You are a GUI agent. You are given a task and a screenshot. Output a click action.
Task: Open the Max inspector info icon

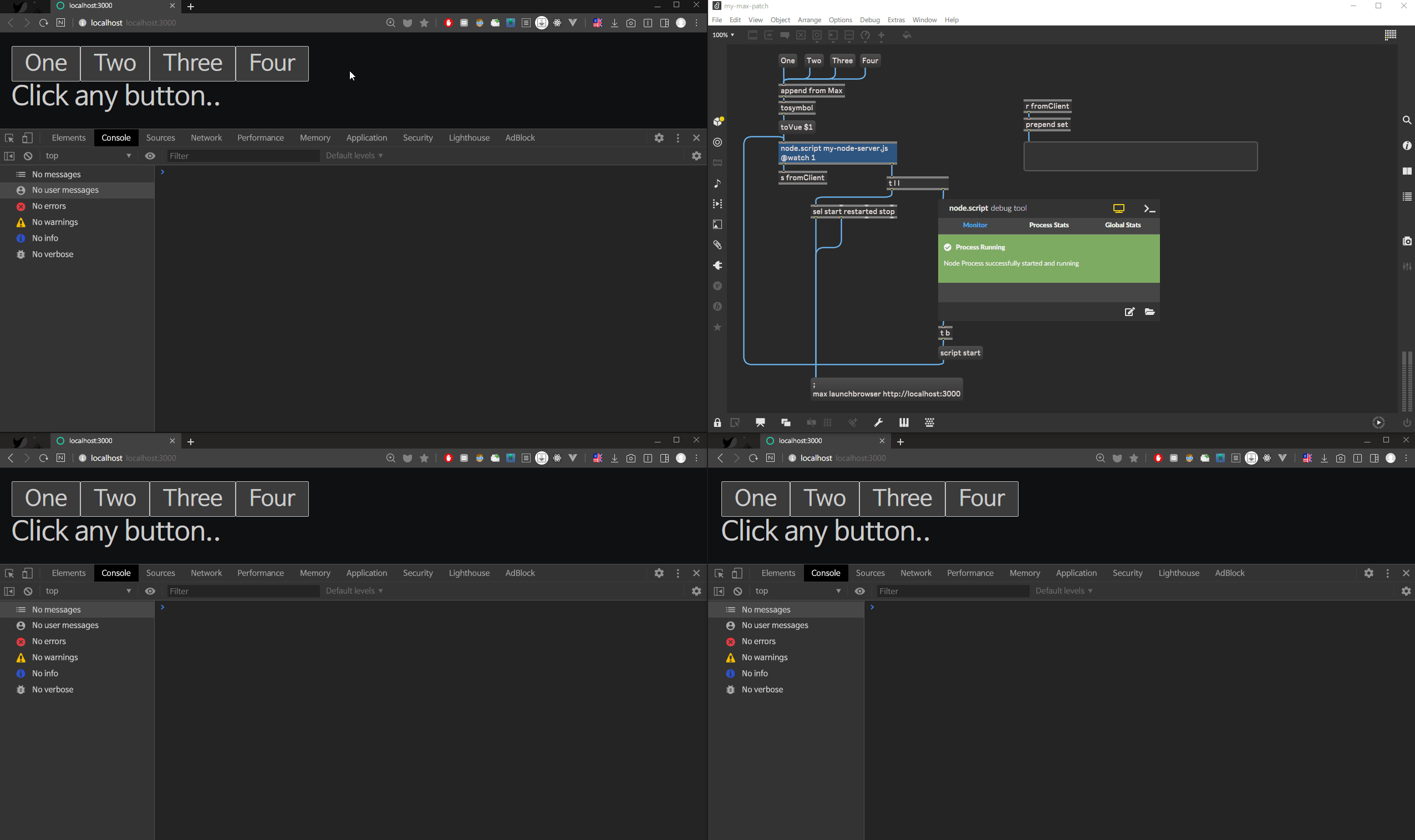[x=1406, y=146]
